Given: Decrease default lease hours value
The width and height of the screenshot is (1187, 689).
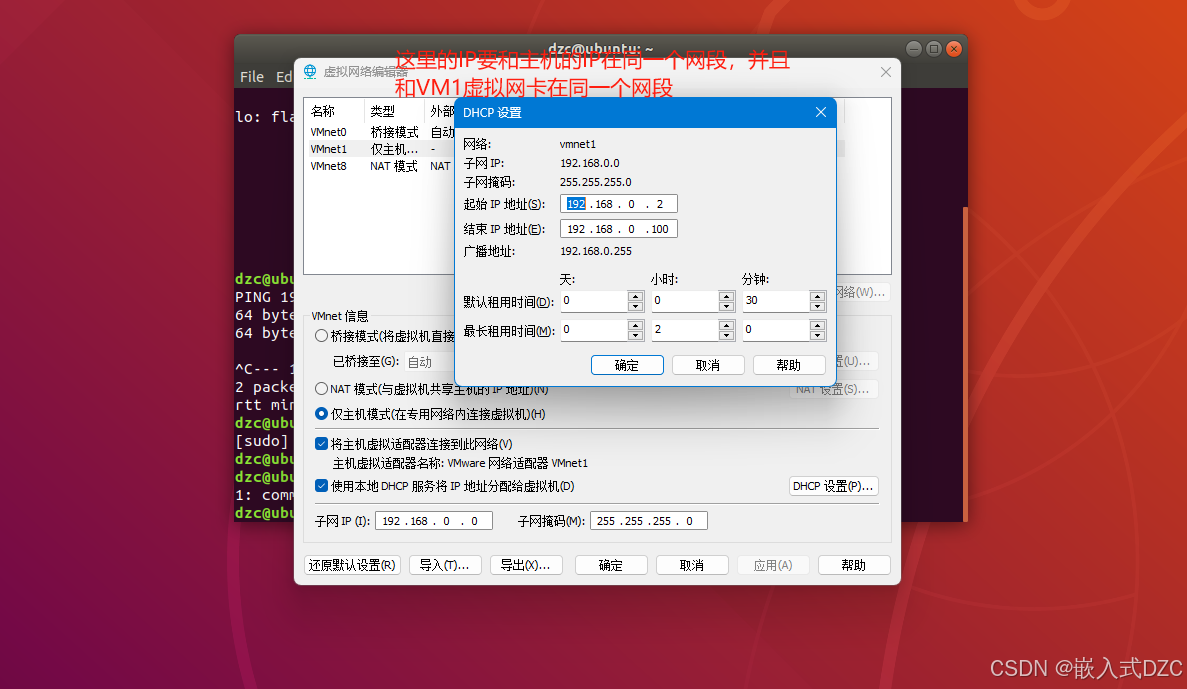Looking at the screenshot, I should [727, 306].
